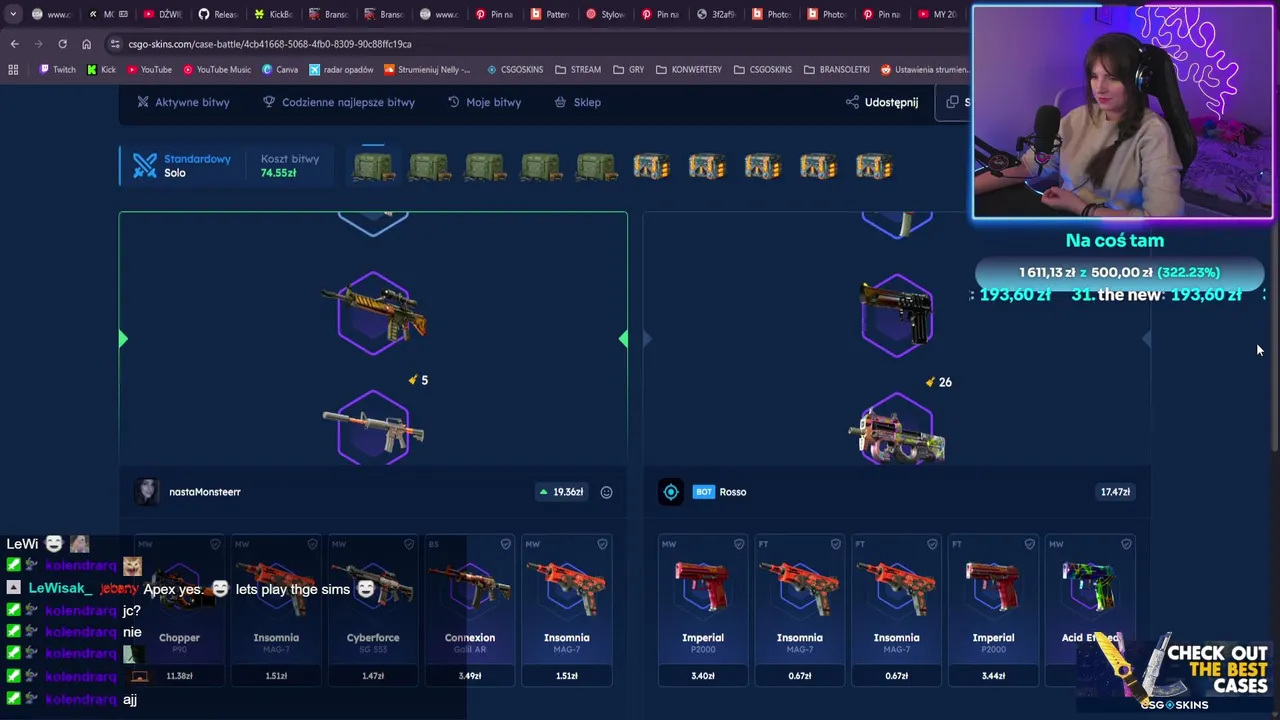
Task: Open the Chopper P90 skin card
Action: coord(179,612)
